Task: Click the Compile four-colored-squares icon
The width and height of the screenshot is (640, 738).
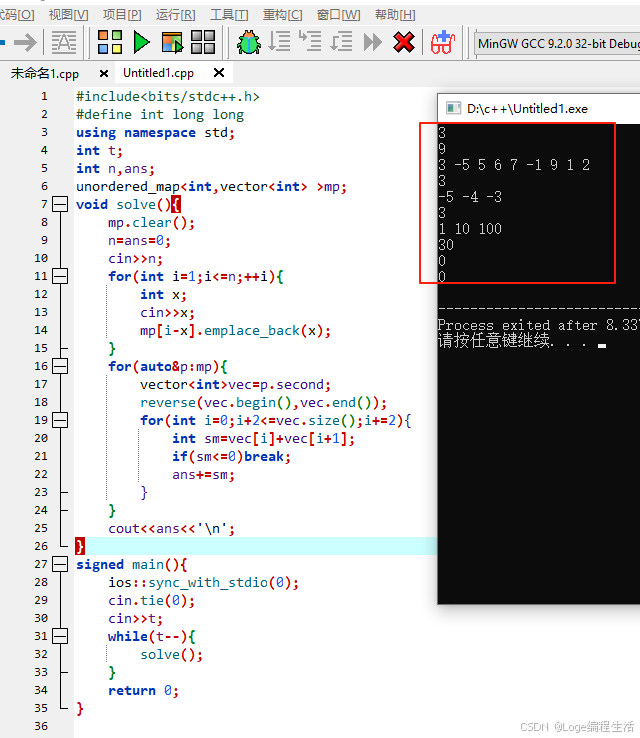Action: click(110, 42)
